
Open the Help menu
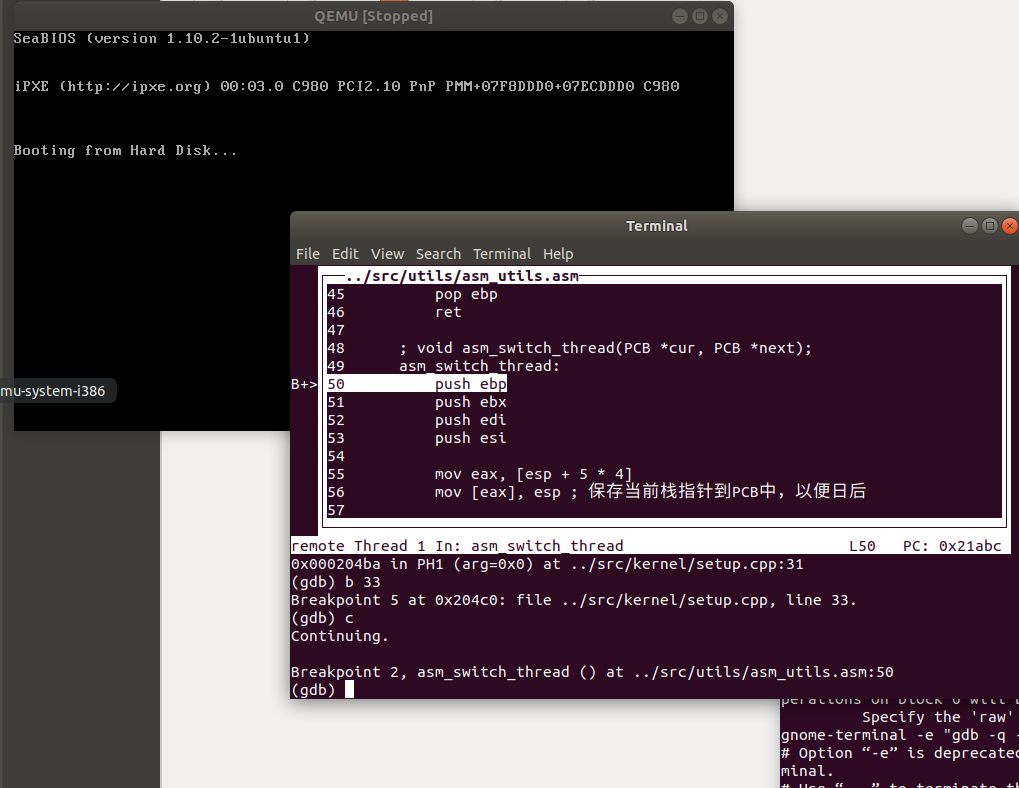pos(557,253)
